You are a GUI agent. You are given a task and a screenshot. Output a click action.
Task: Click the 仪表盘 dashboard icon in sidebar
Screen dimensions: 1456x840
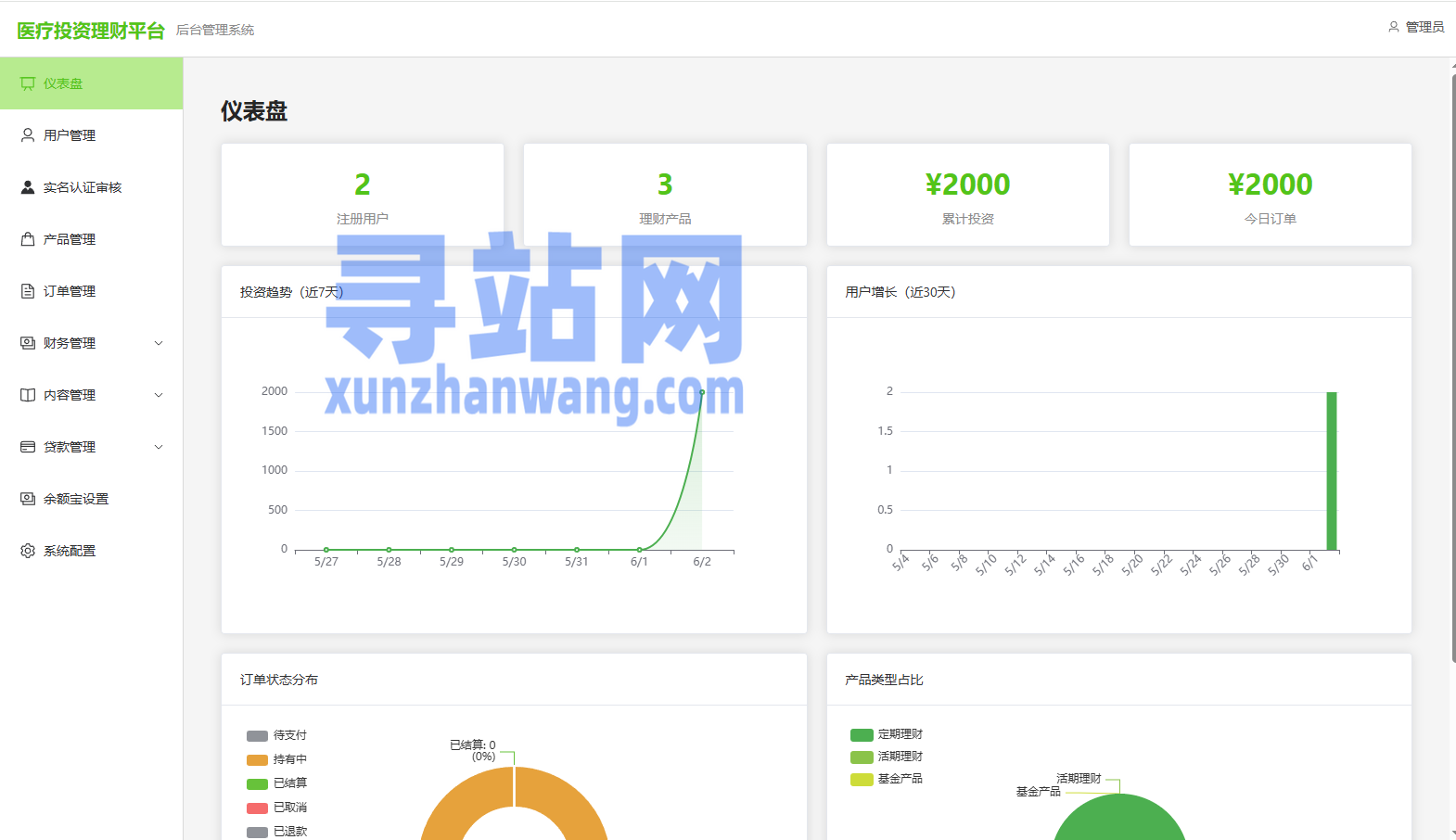tap(28, 83)
